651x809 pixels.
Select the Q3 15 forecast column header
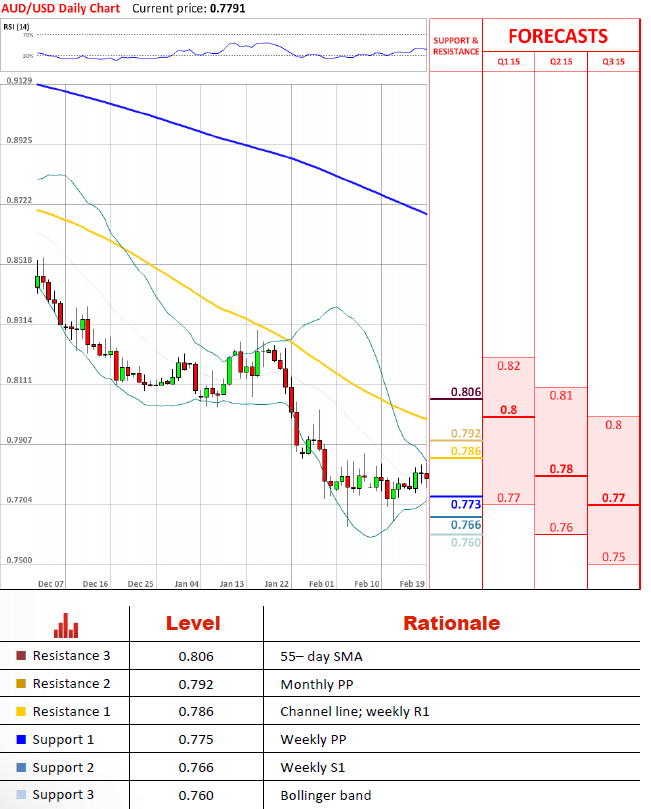[x=614, y=62]
